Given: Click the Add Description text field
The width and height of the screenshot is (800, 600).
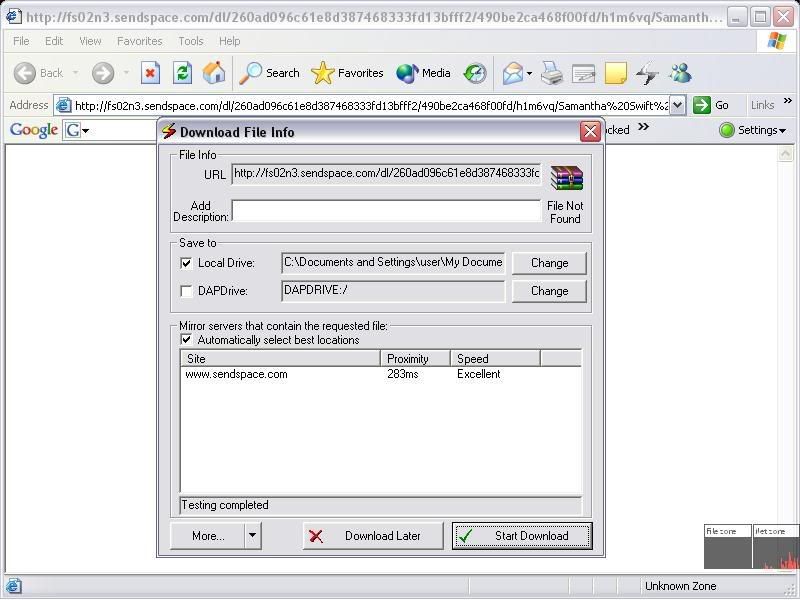Looking at the screenshot, I should pos(386,210).
